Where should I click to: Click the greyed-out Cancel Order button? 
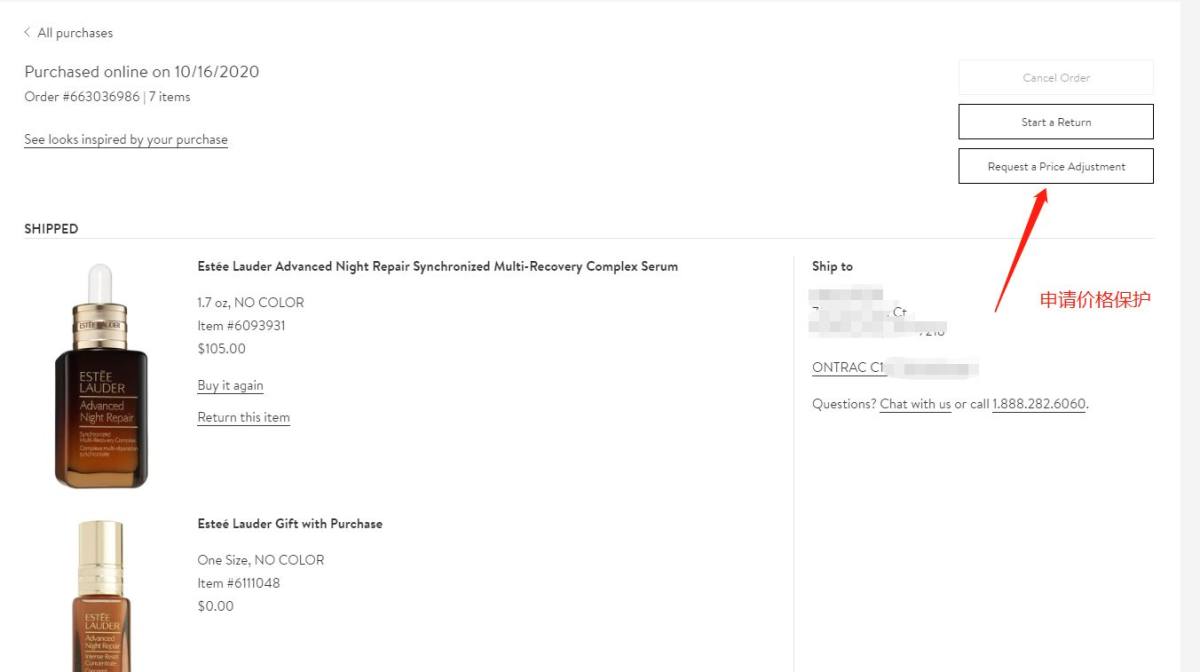(x=1055, y=78)
